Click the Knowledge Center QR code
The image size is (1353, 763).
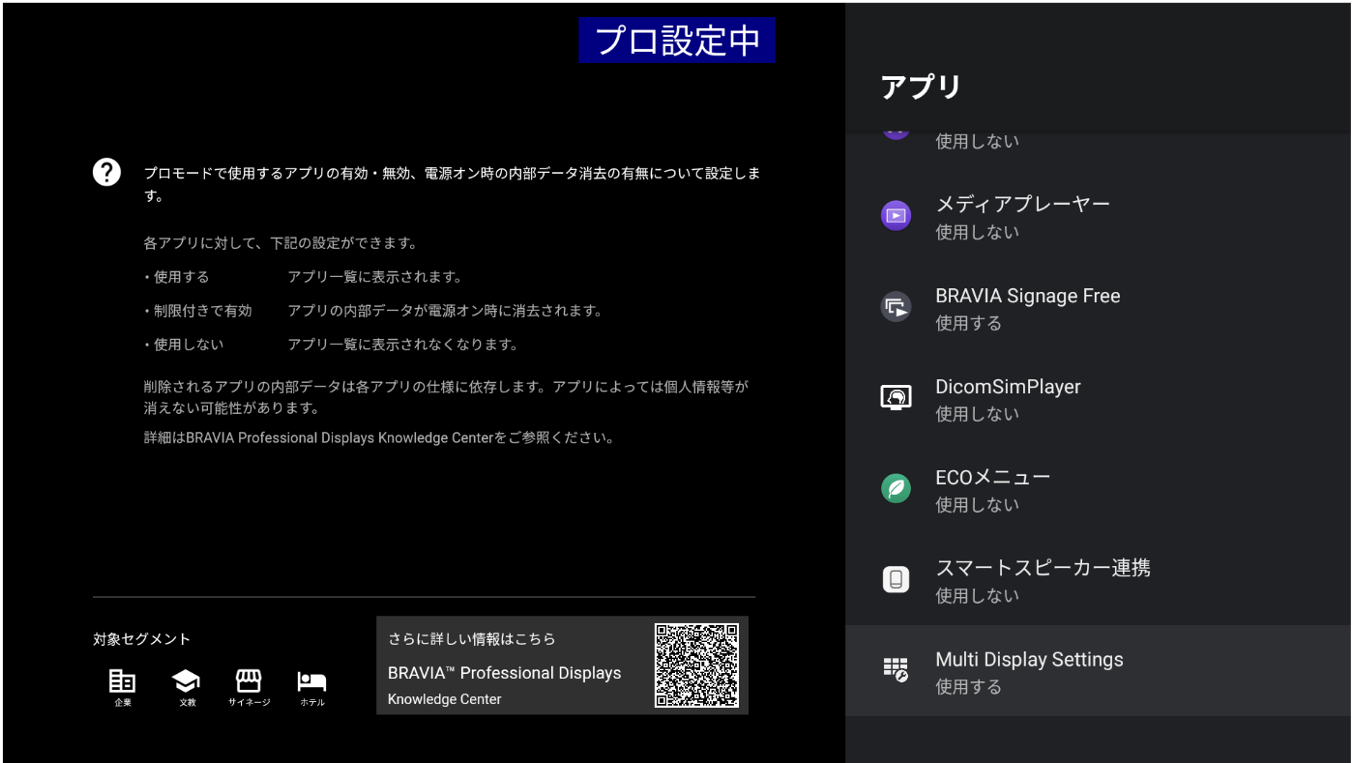coord(696,665)
